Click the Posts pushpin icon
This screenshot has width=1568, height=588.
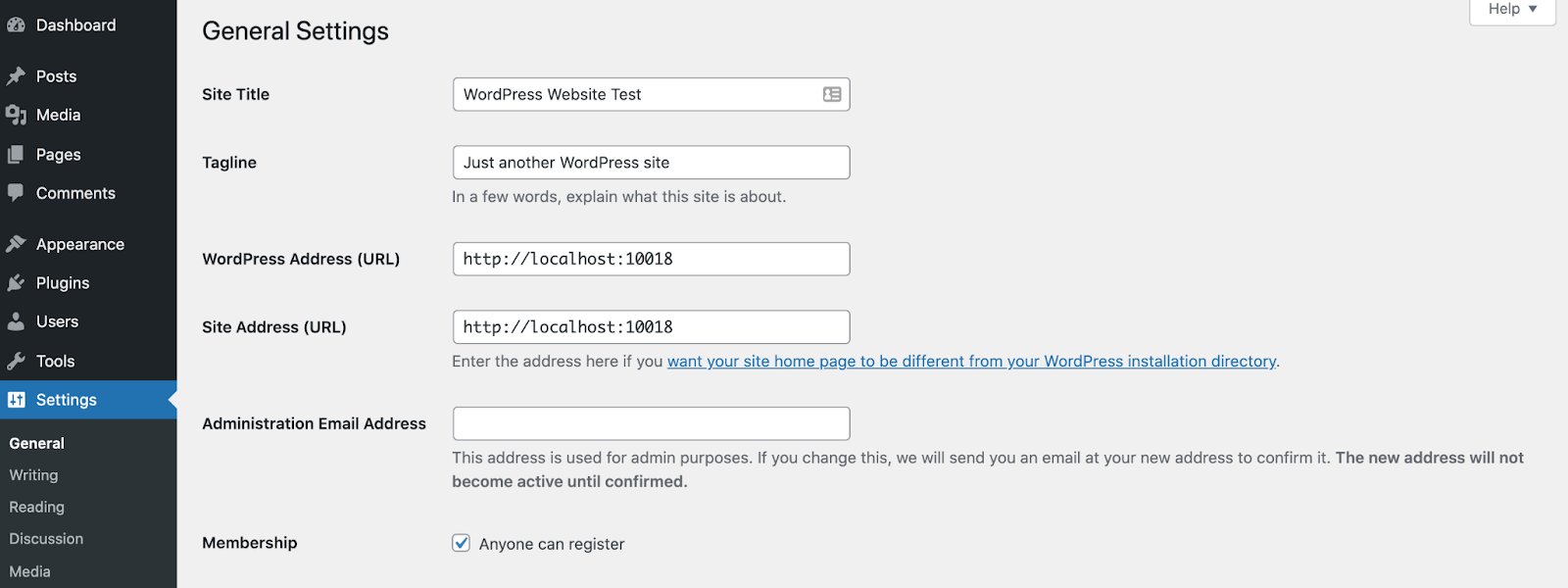coord(16,76)
